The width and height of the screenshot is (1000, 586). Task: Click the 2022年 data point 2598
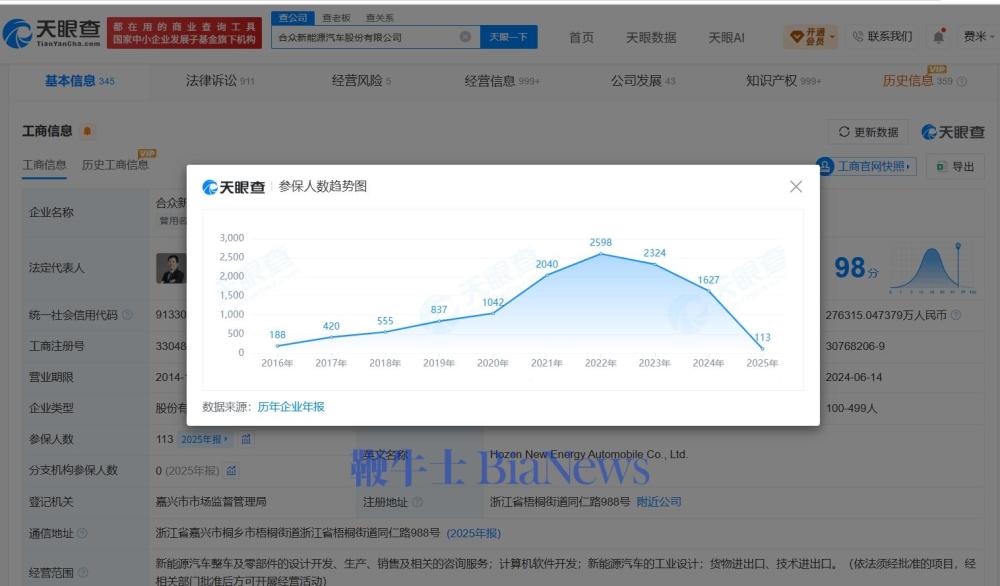(x=600, y=254)
